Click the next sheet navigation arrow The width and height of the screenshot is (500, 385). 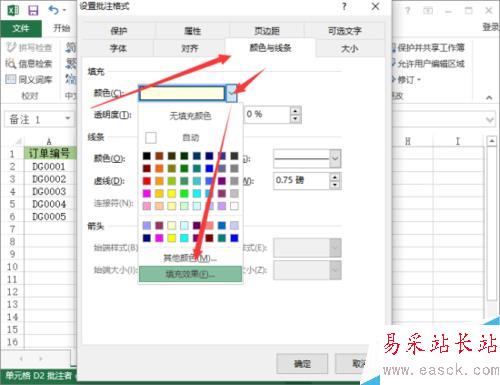(41, 359)
